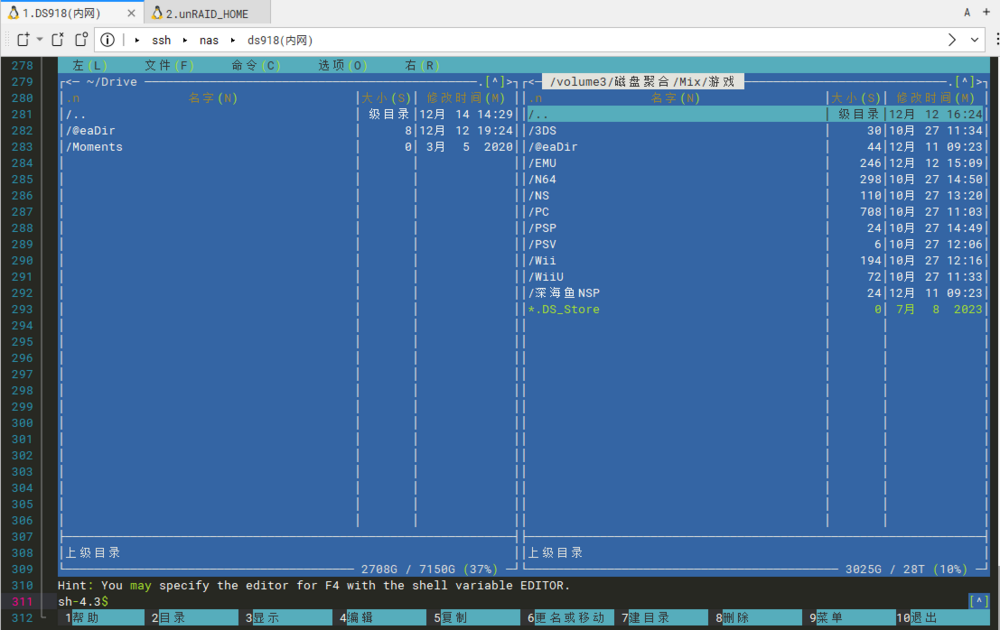Open the 选项(O) menu
This screenshot has width=1000, height=630.
click(x=342, y=65)
